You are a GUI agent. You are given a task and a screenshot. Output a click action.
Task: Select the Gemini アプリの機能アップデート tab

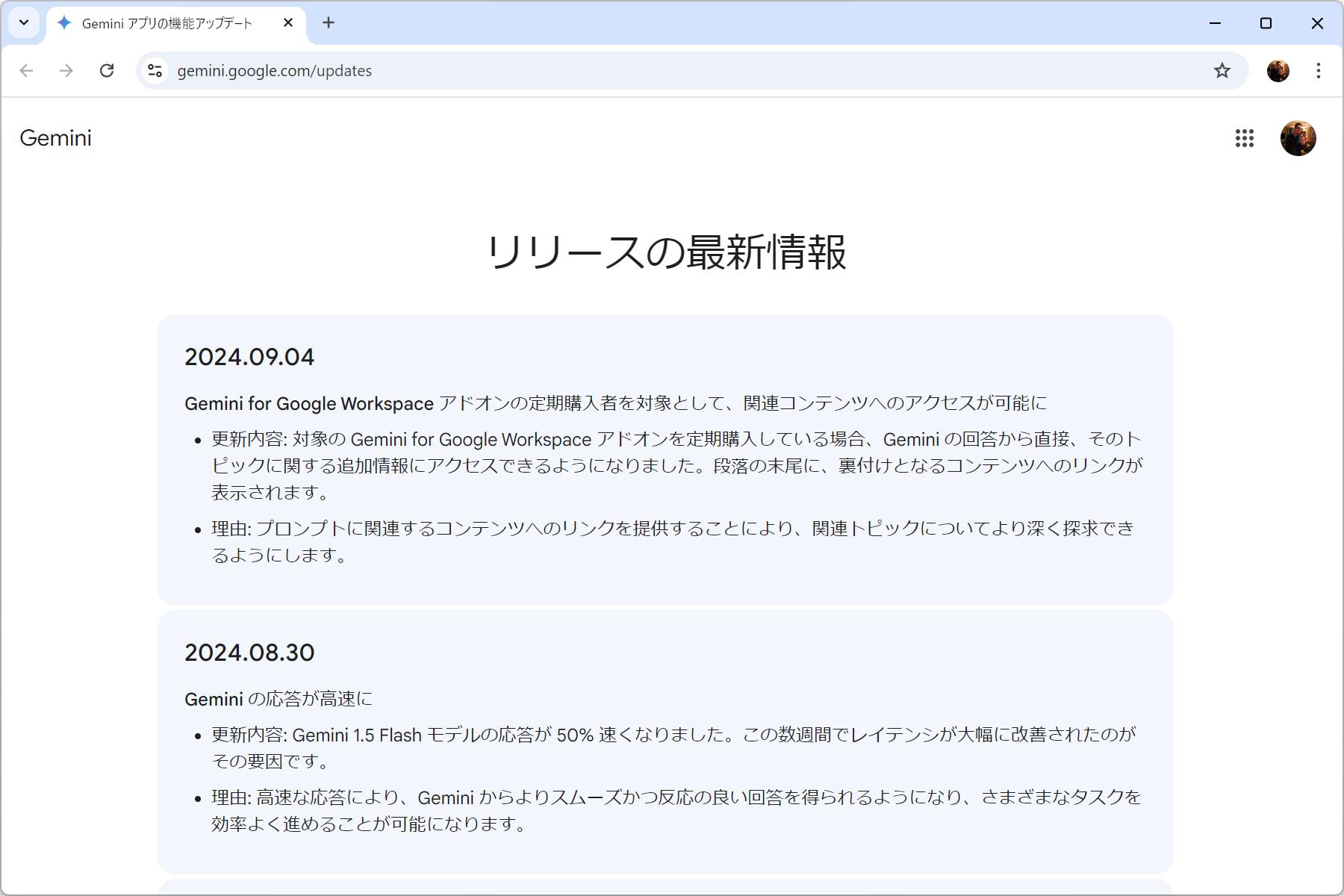coord(176,23)
